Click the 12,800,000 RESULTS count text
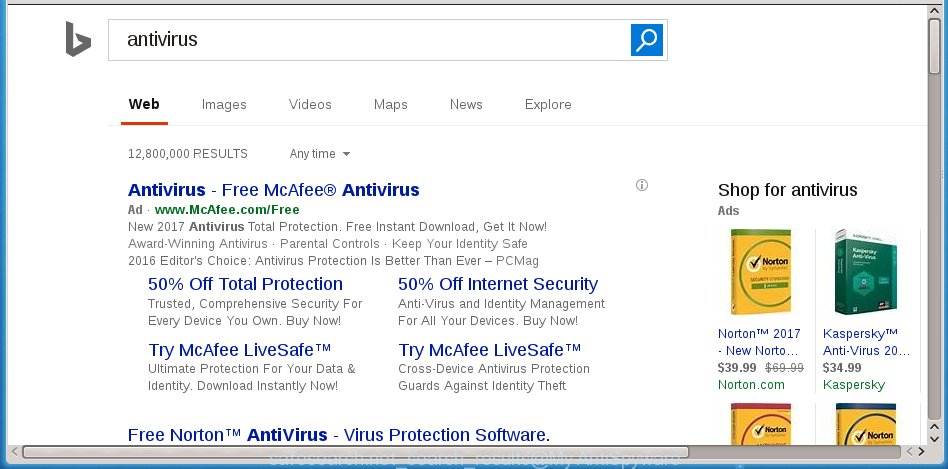This screenshot has height=469, width=948. tap(188, 154)
